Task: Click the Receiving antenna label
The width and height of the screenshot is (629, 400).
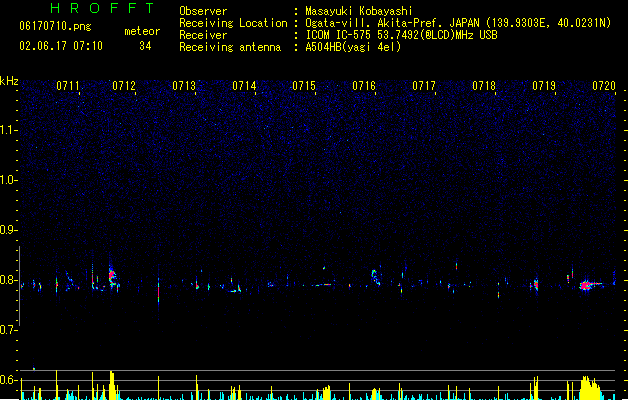Action: tap(230, 47)
